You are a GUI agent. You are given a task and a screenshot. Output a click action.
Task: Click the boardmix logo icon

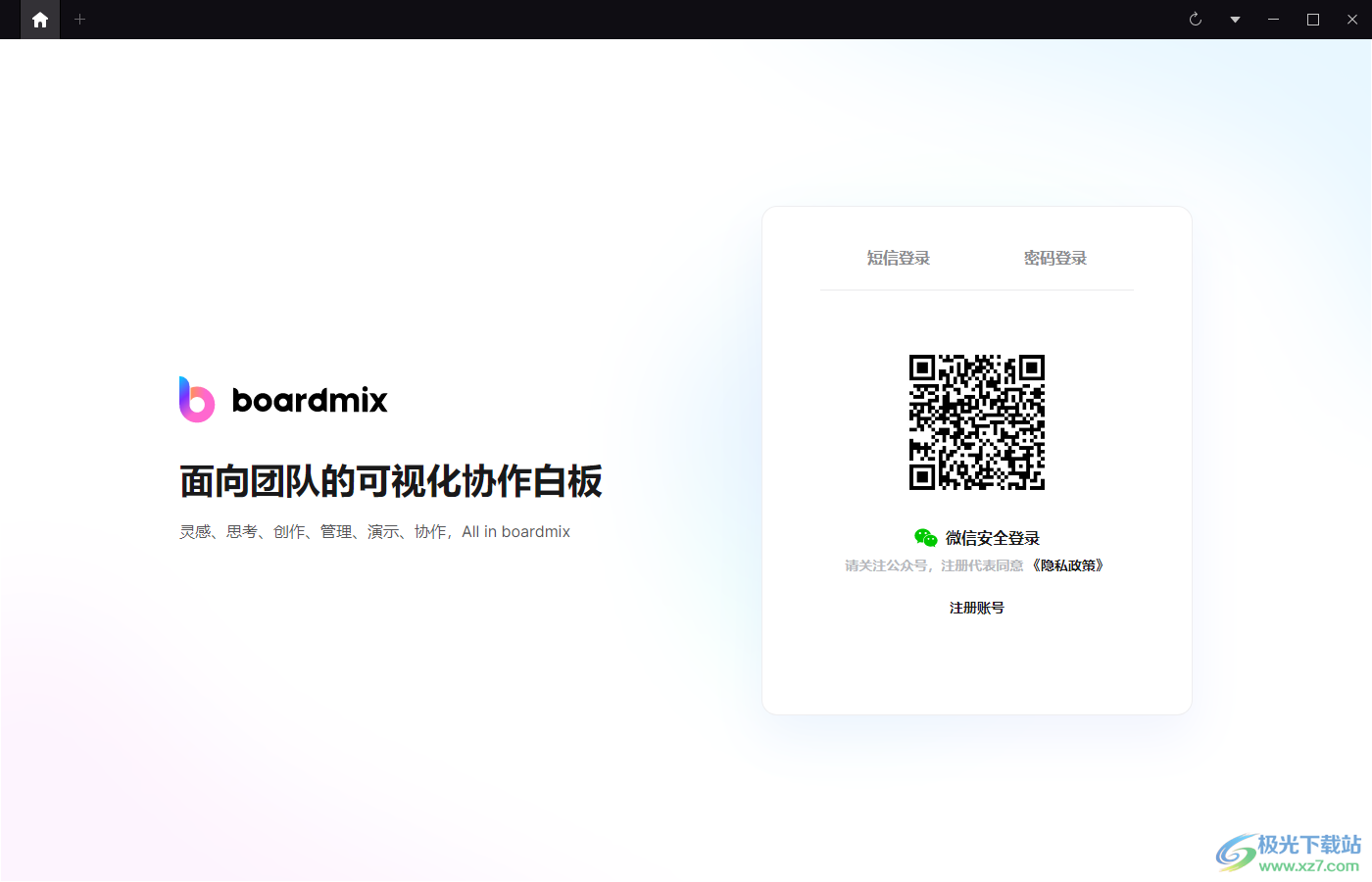pos(196,399)
